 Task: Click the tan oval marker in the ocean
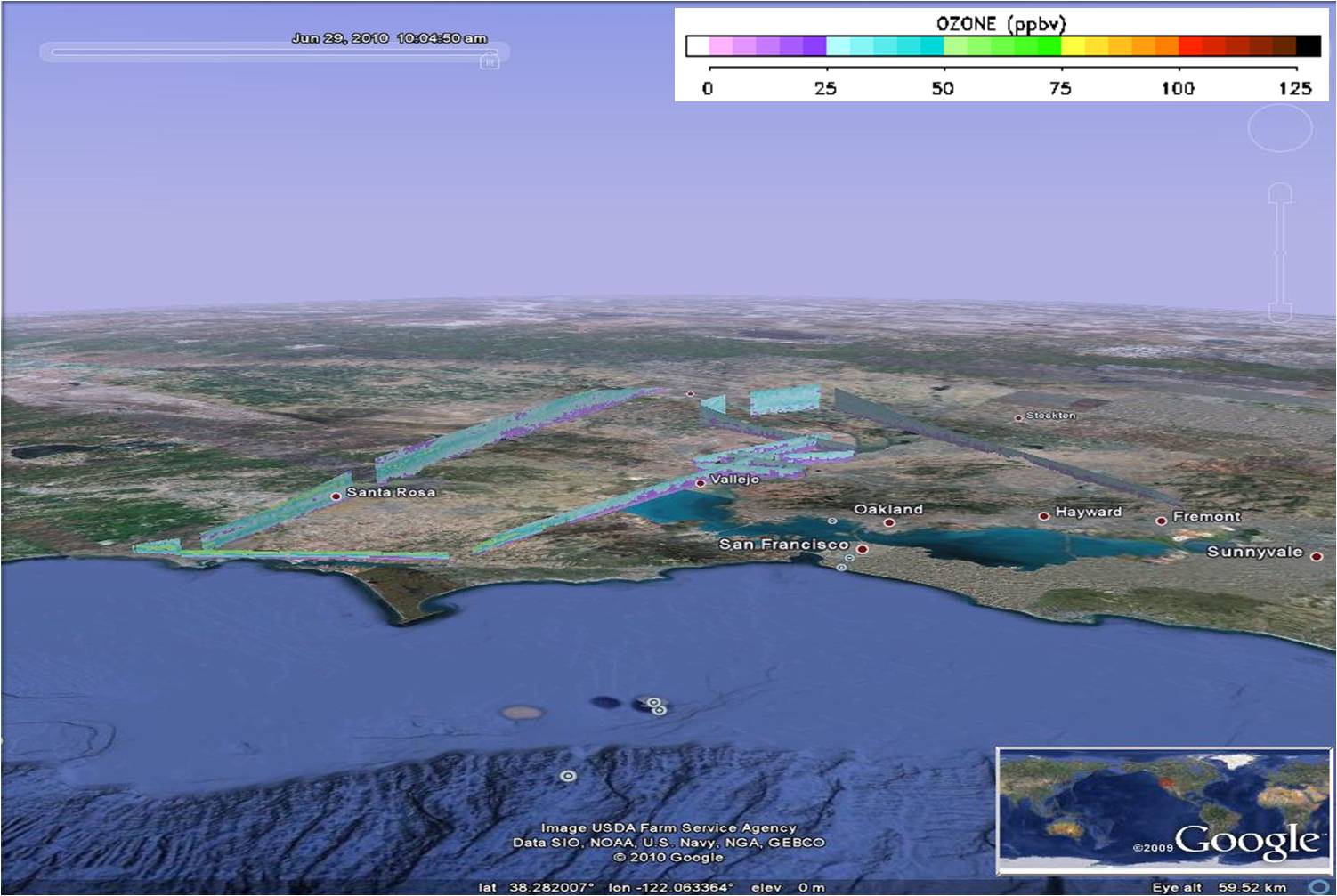(x=522, y=713)
